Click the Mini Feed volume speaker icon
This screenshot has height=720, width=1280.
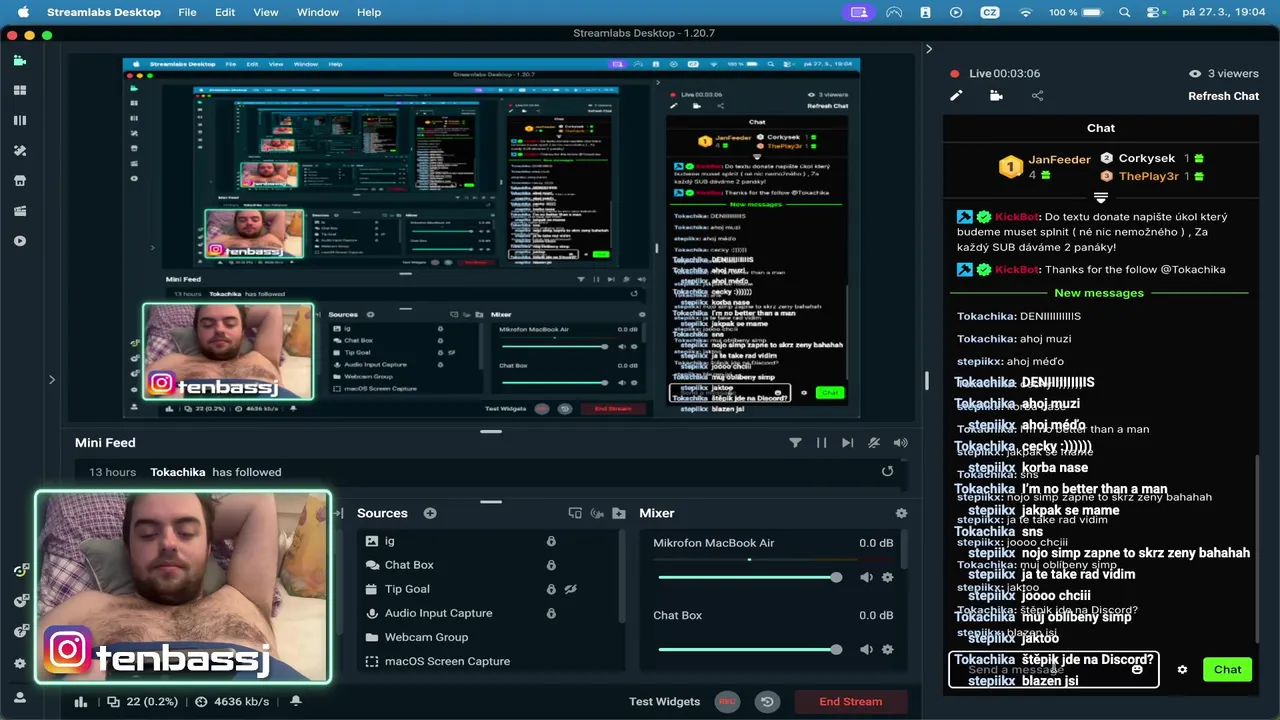[901, 443]
